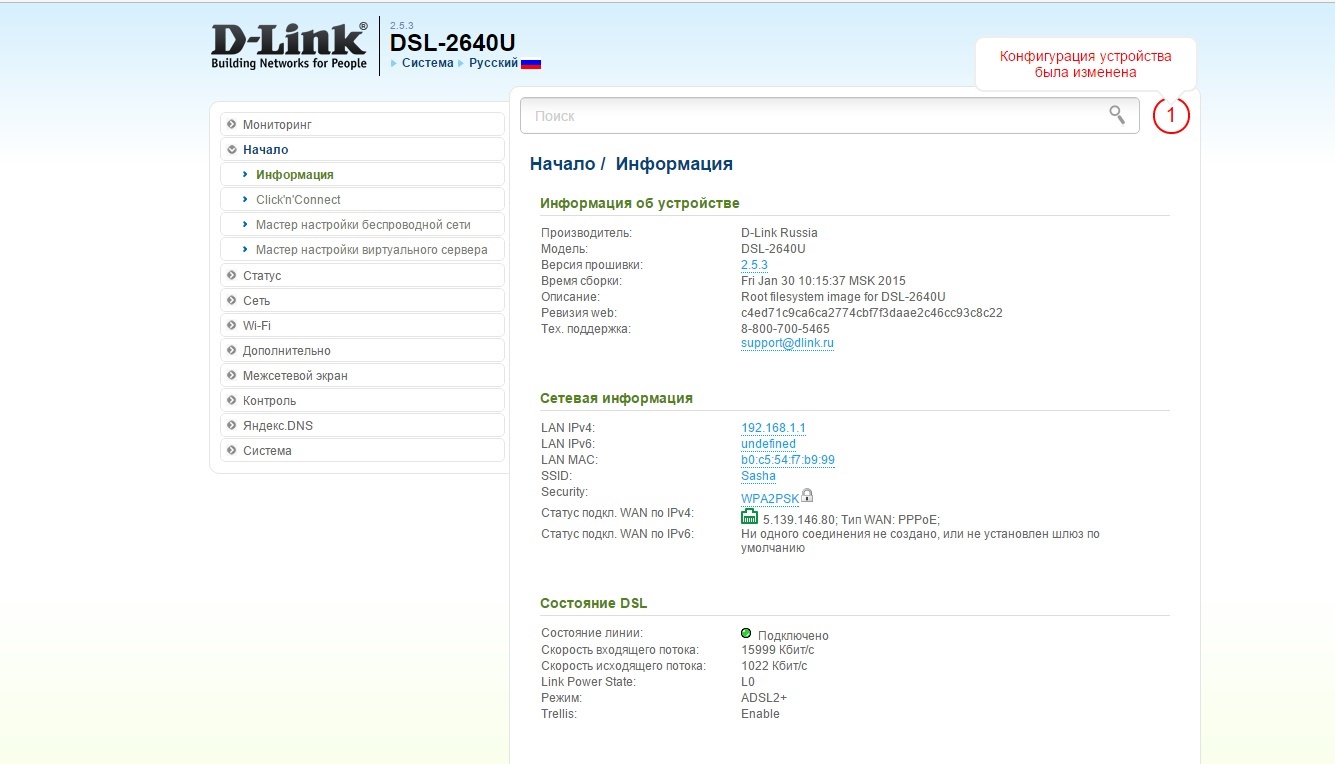Image resolution: width=1335 pixels, height=764 pixels.
Task: Expand the Дополнительно menu section
Action: tap(362, 351)
